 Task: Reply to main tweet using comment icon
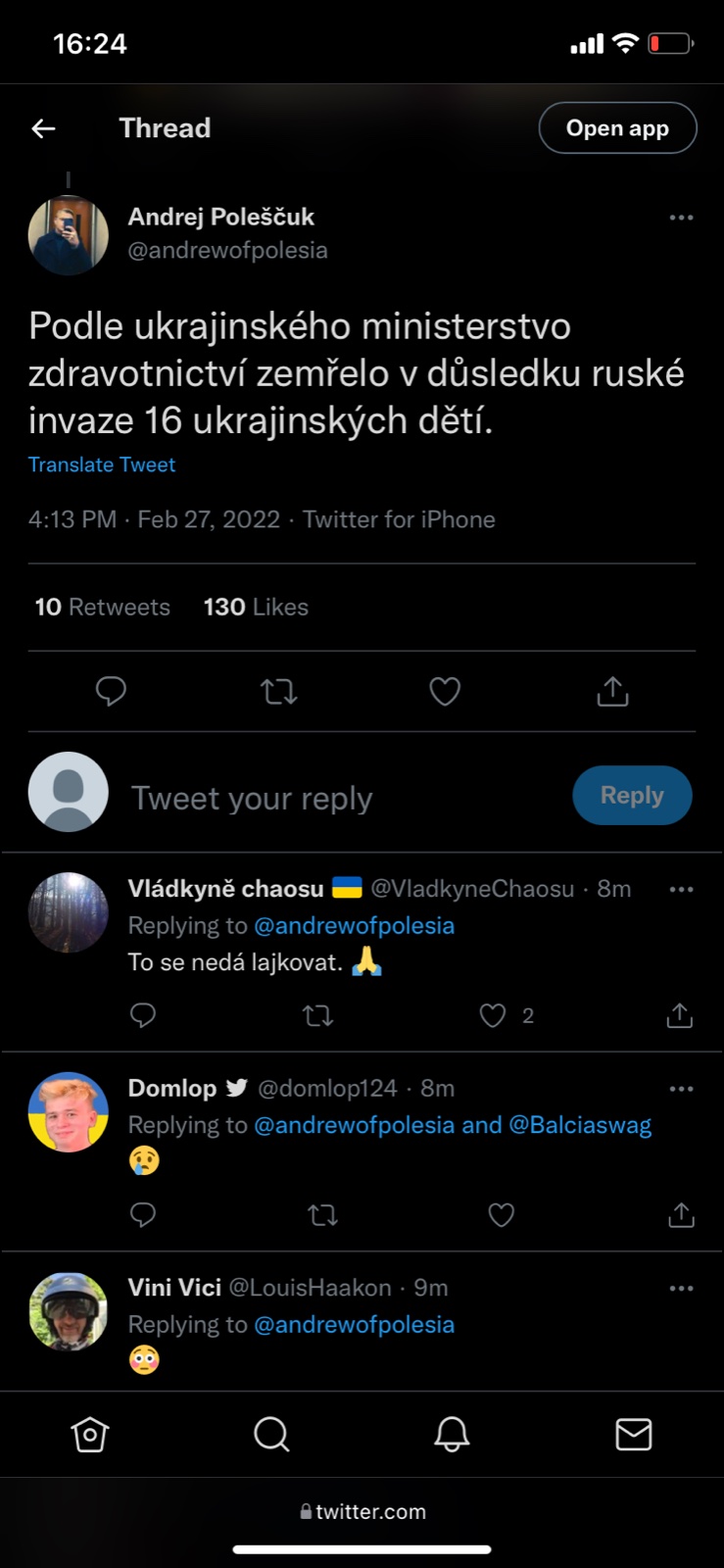(111, 692)
